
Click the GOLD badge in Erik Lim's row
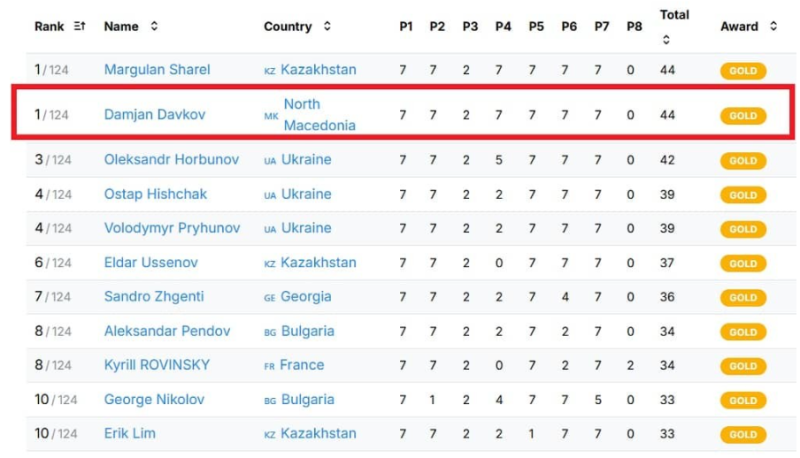(743, 435)
